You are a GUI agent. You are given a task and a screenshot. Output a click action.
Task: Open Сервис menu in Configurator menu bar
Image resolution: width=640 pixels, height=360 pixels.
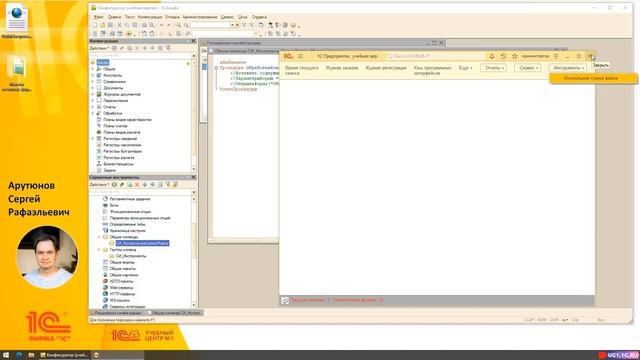[x=227, y=17]
